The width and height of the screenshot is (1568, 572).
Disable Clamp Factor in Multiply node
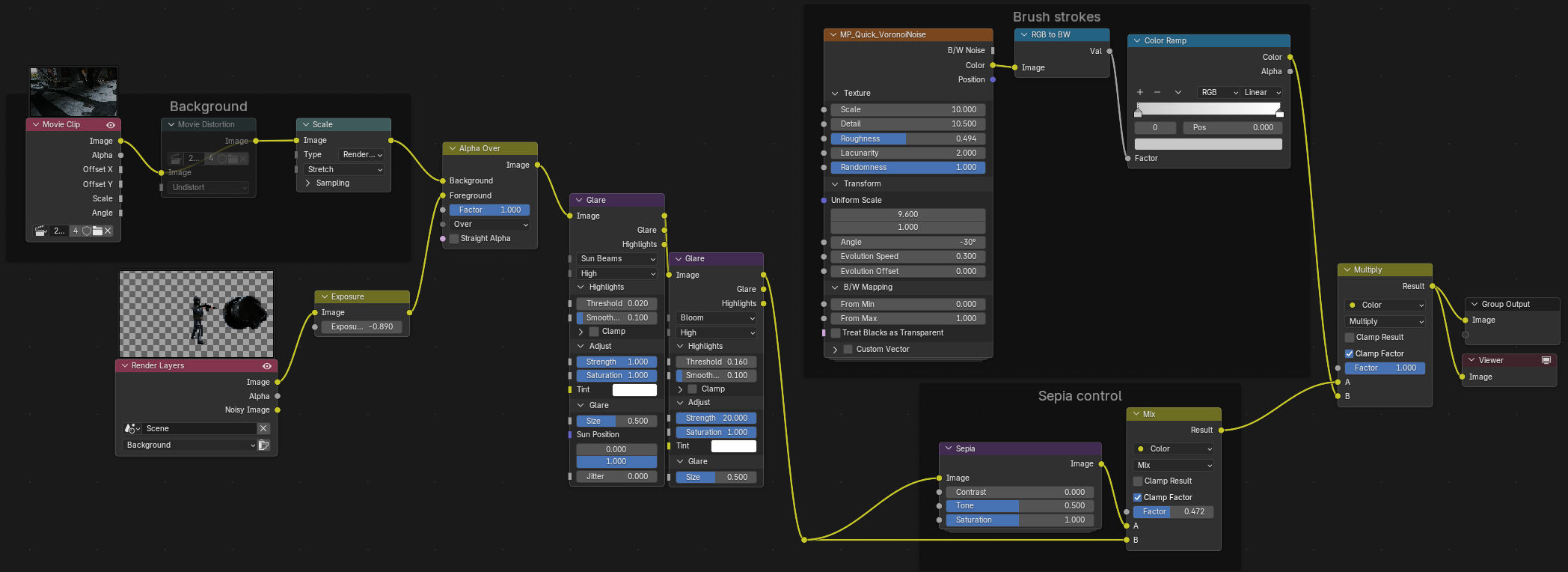coord(1349,353)
